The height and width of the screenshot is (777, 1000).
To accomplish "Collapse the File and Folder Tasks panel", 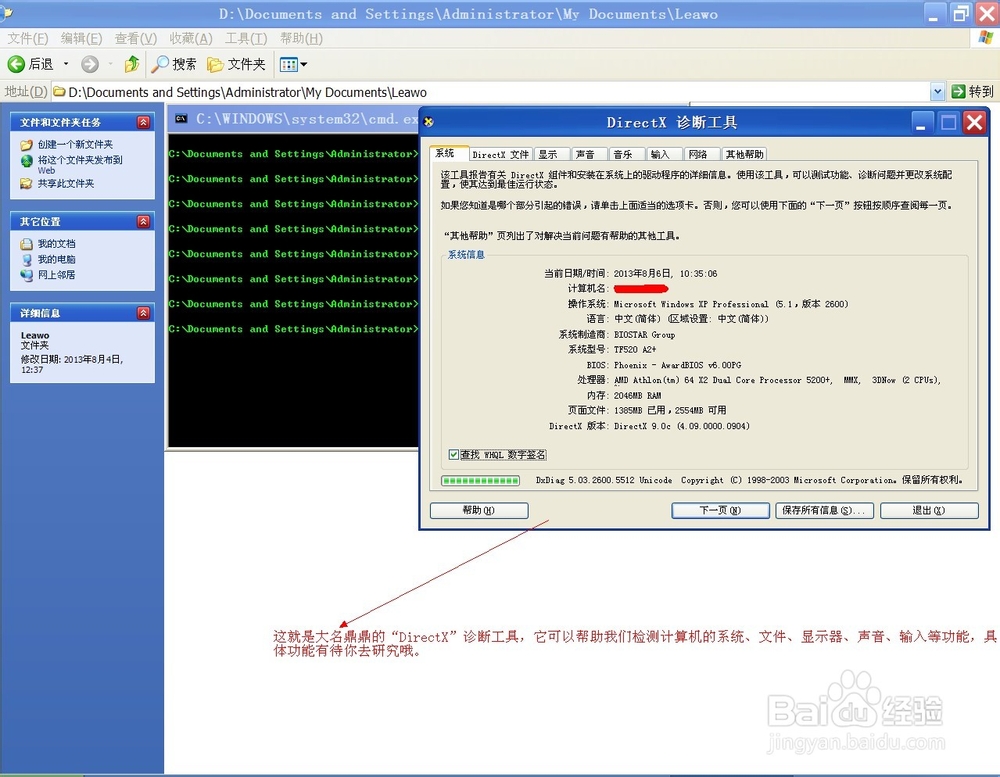I will coord(143,122).
